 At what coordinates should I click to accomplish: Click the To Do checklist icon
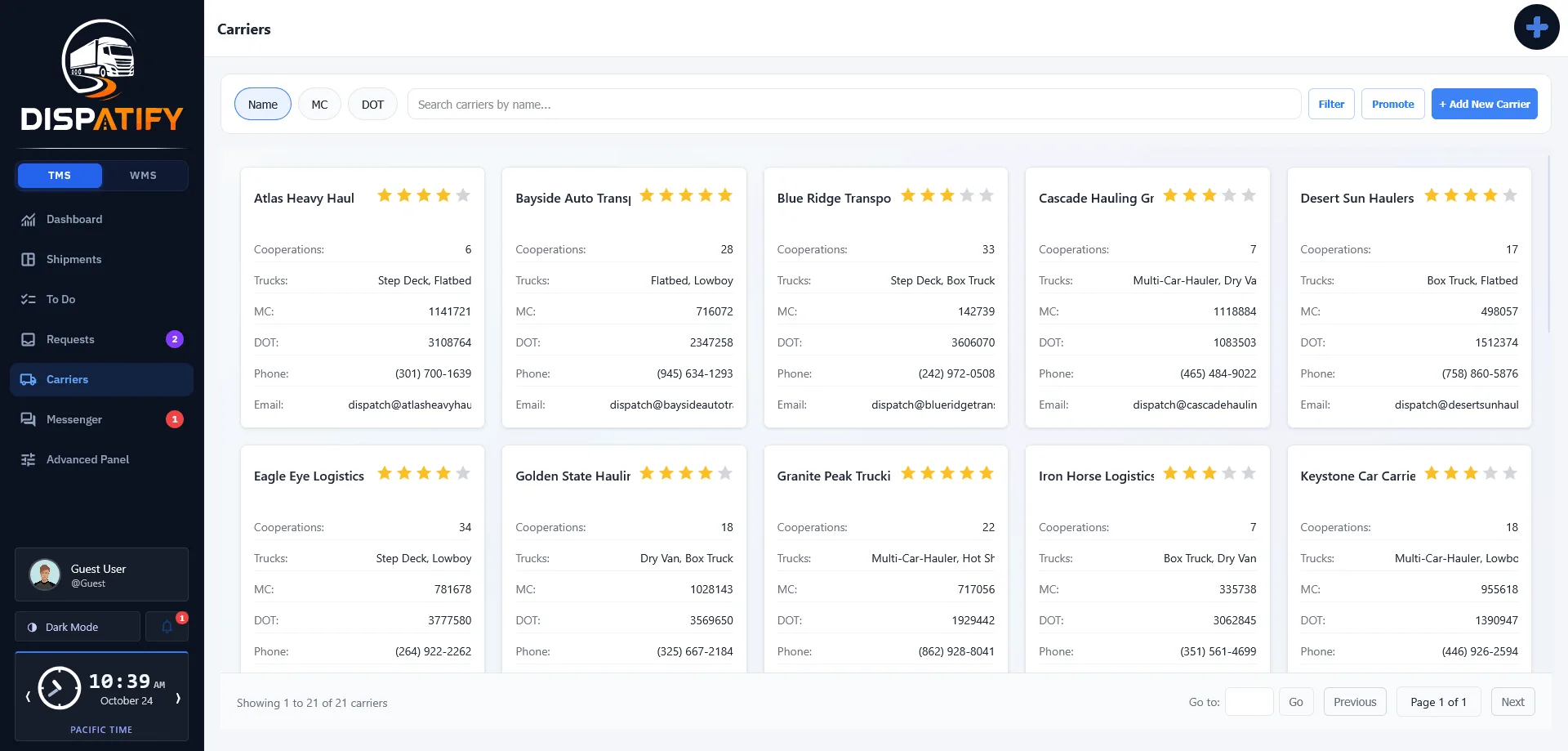[x=29, y=300]
